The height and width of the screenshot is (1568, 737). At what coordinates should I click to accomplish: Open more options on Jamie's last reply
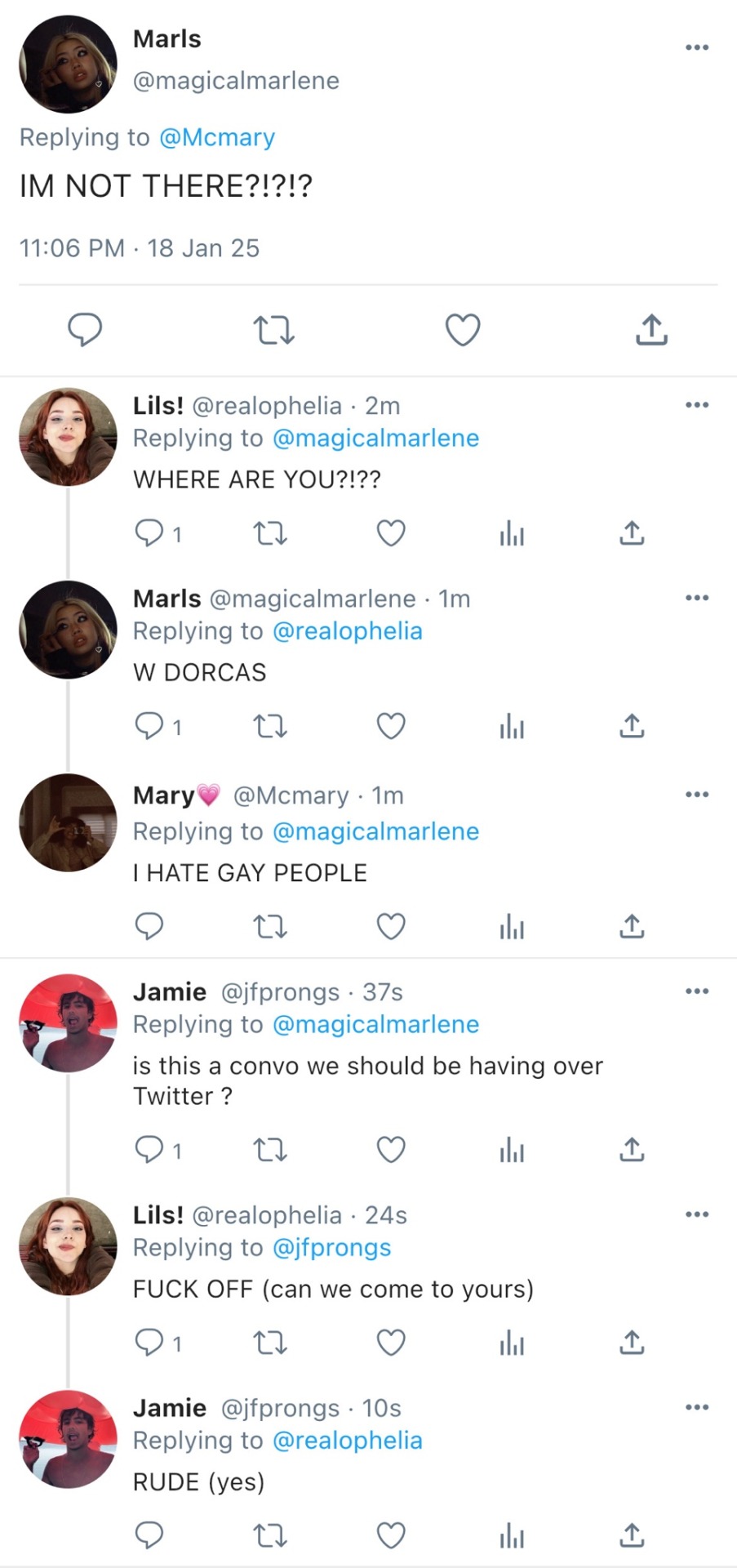[x=697, y=1407]
